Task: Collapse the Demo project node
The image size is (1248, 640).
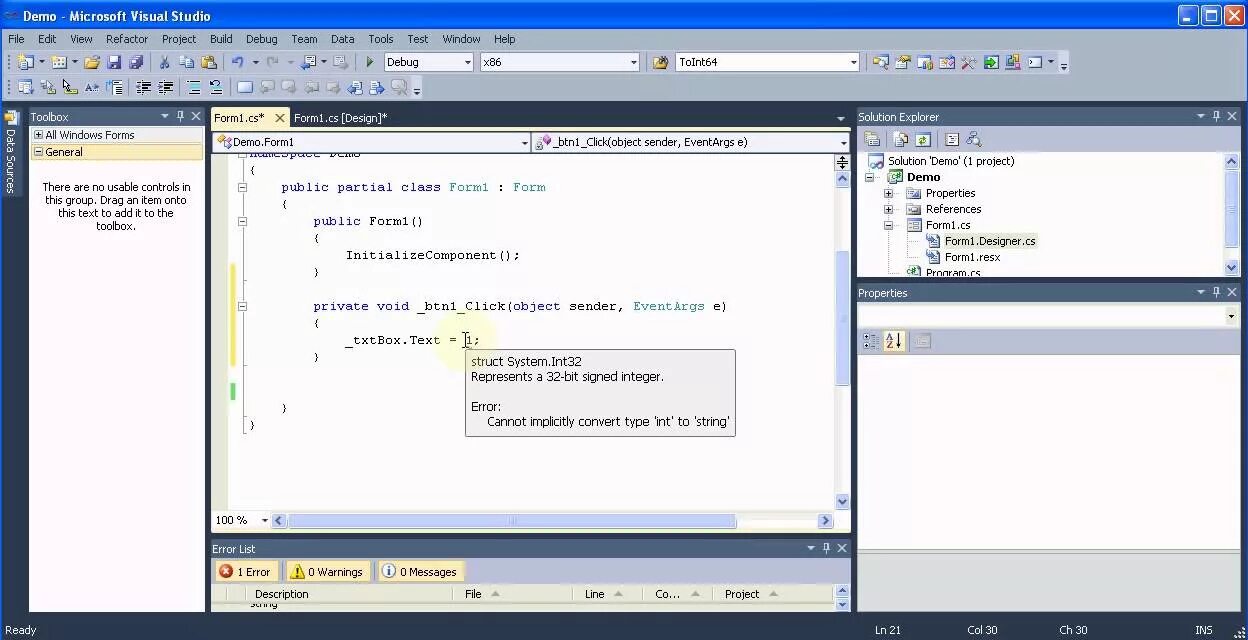Action: click(x=871, y=177)
